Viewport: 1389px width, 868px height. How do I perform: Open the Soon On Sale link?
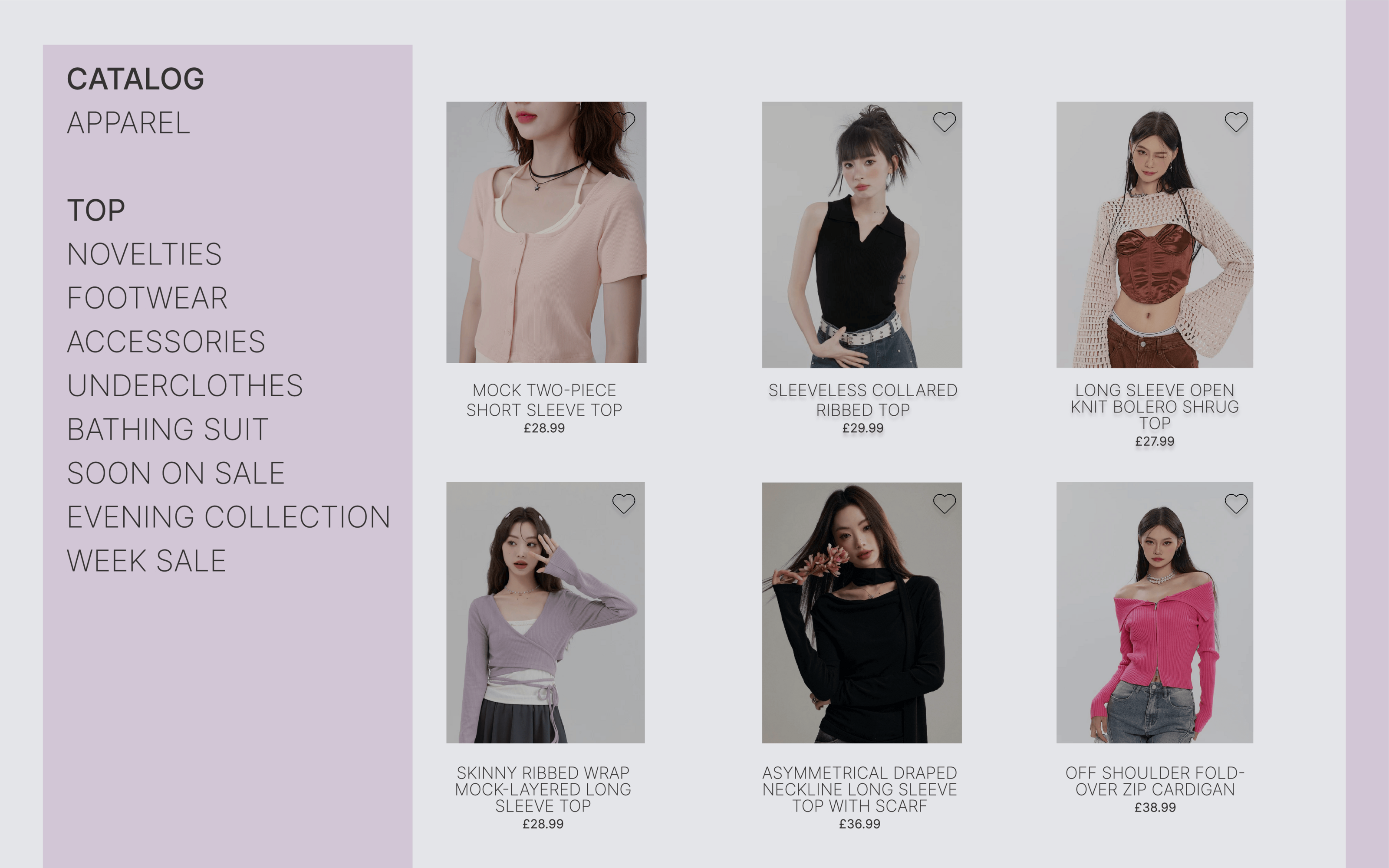point(176,473)
